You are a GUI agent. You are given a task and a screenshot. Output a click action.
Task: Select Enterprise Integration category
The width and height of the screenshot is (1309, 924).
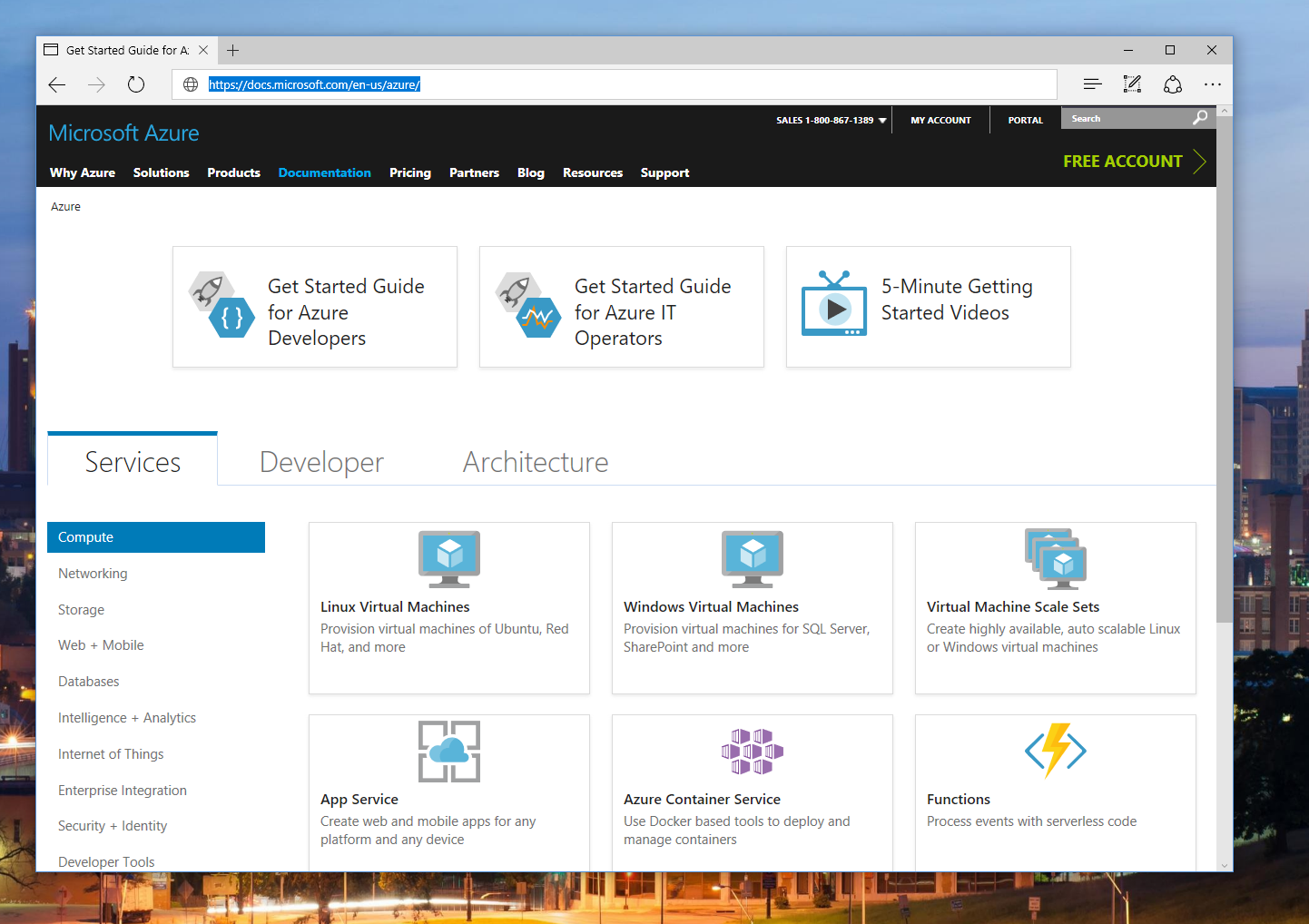click(x=123, y=791)
